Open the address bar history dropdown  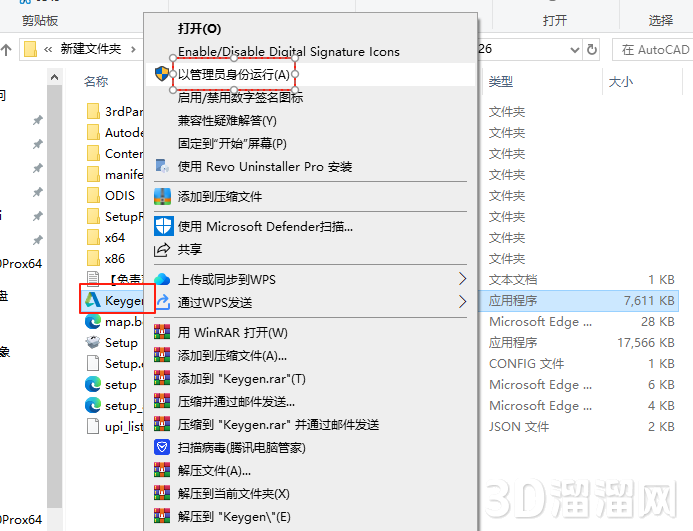[575, 50]
